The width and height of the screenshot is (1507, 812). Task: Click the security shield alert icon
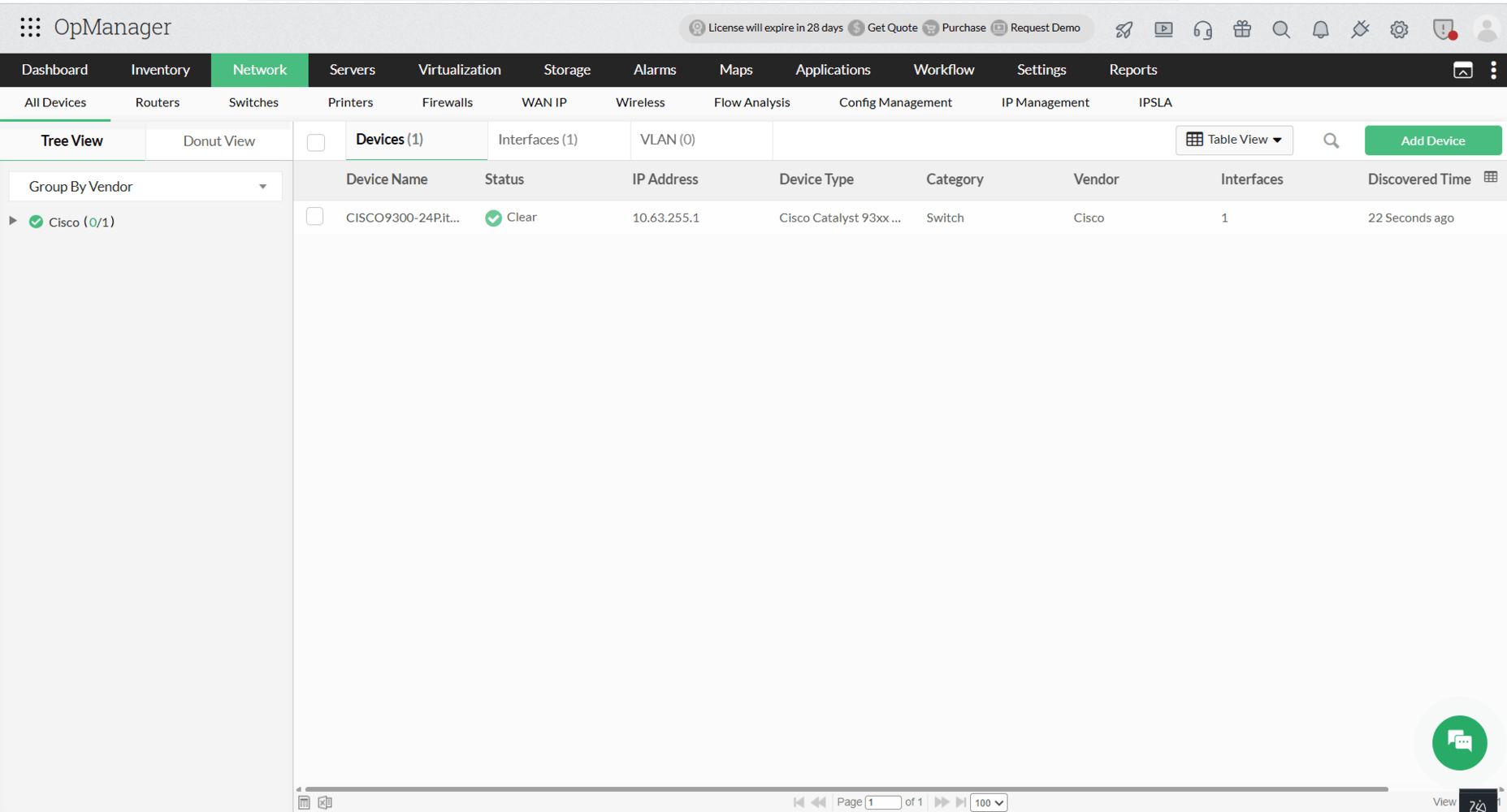pyautogui.click(x=1444, y=30)
